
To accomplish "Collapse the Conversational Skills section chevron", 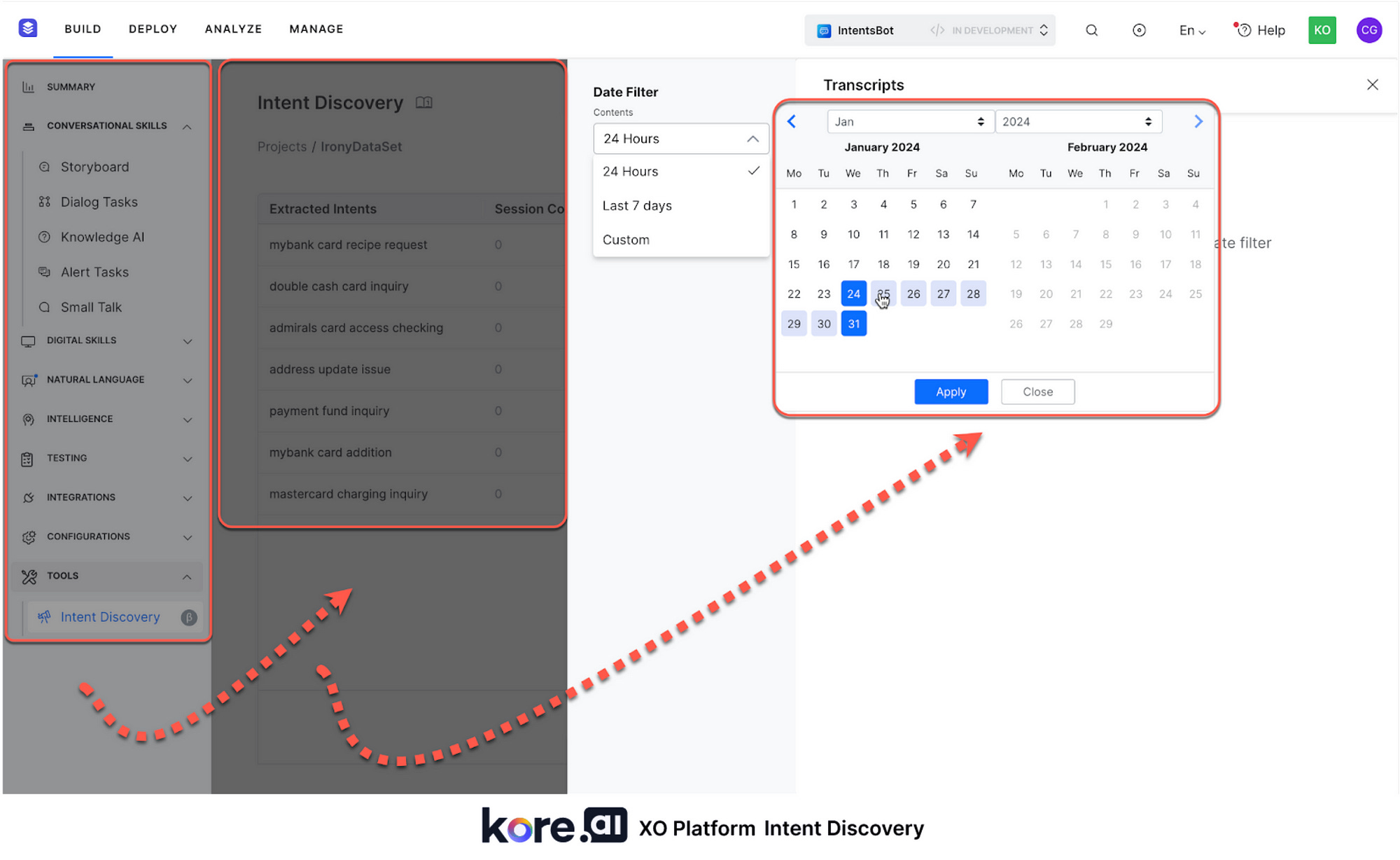I will point(187,127).
